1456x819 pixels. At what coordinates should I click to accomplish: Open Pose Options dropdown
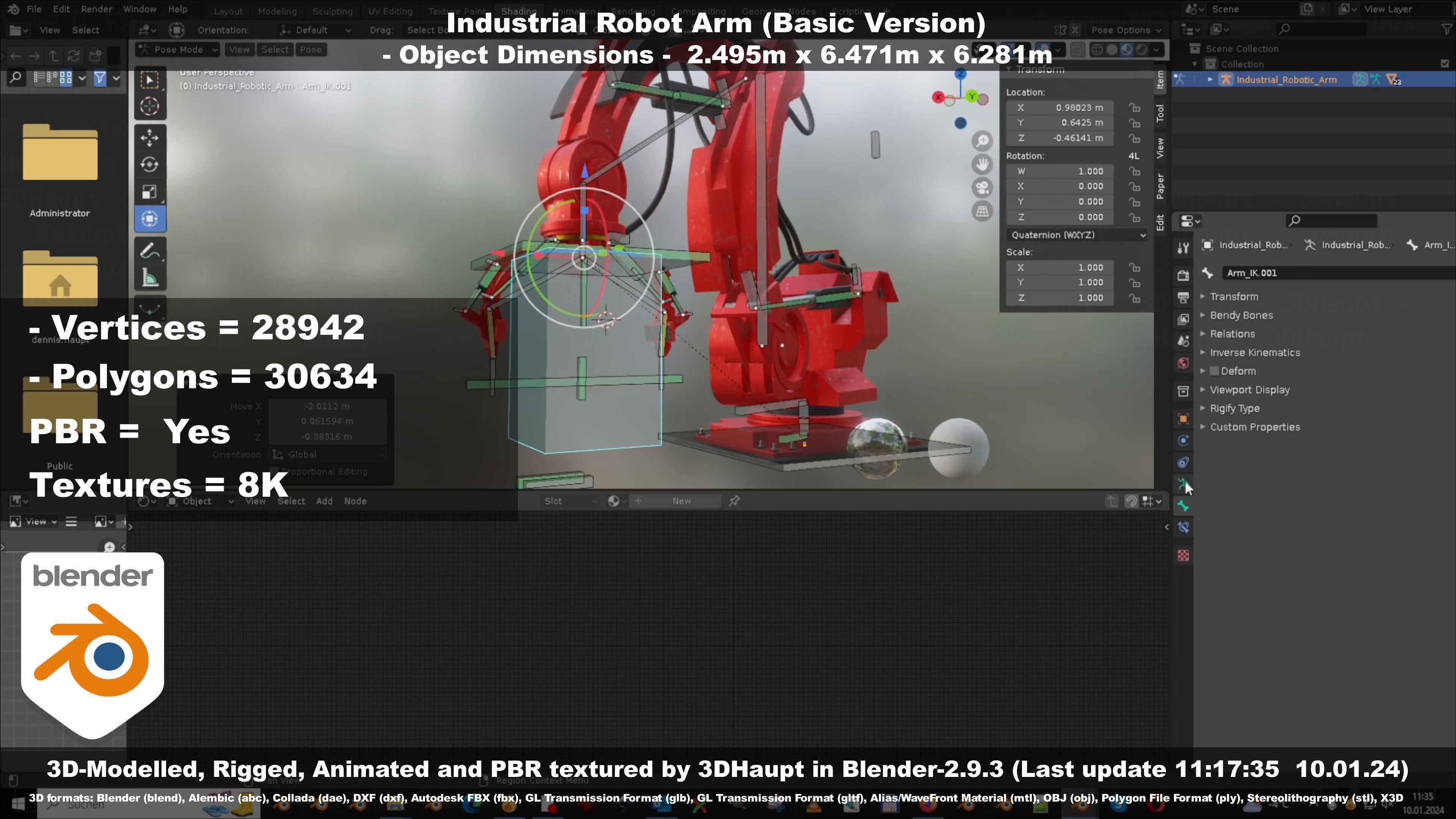1126,30
